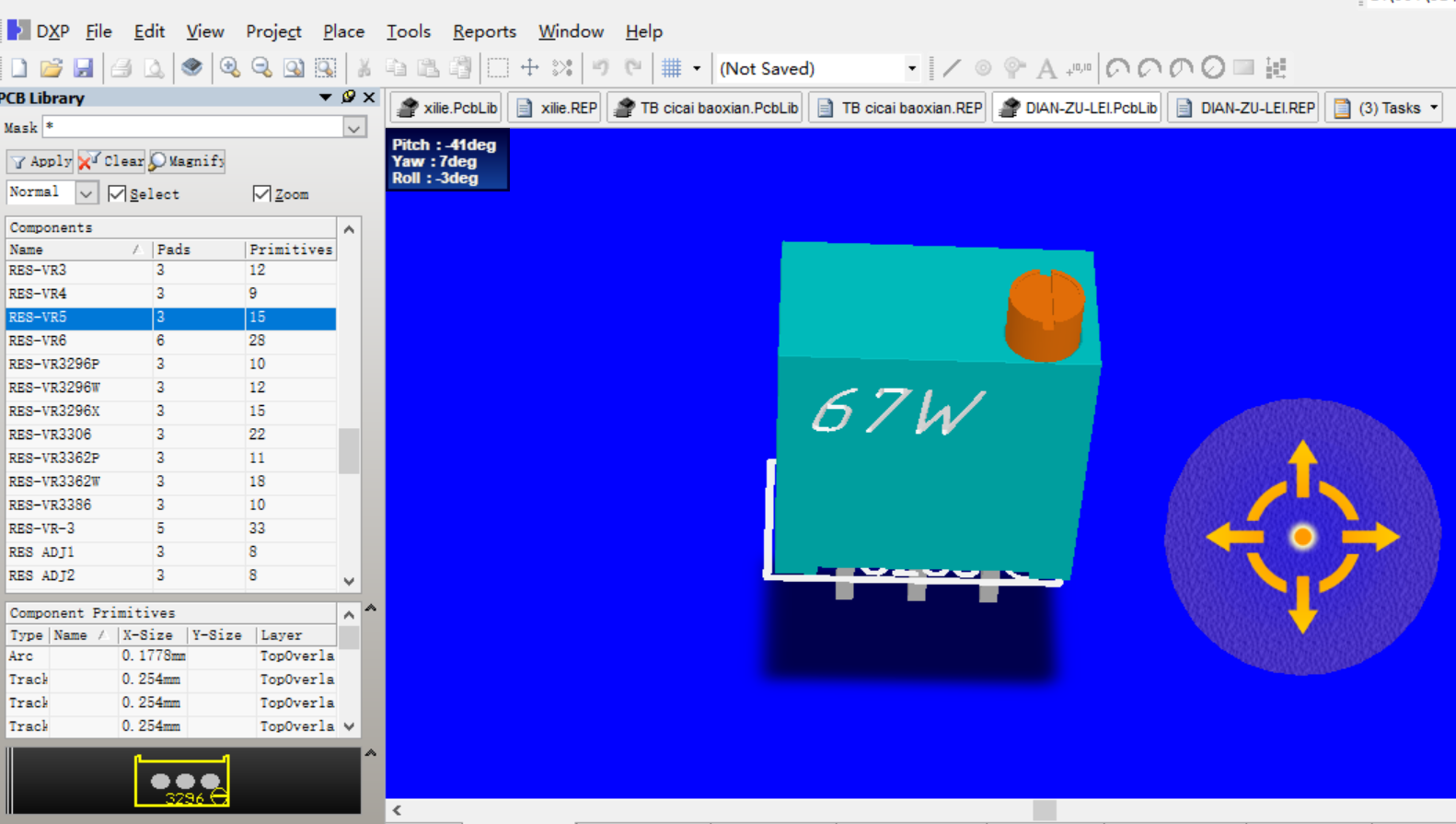Image resolution: width=1456 pixels, height=824 pixels.
Task: Open the Tools menu
Action: pos(409,31)
